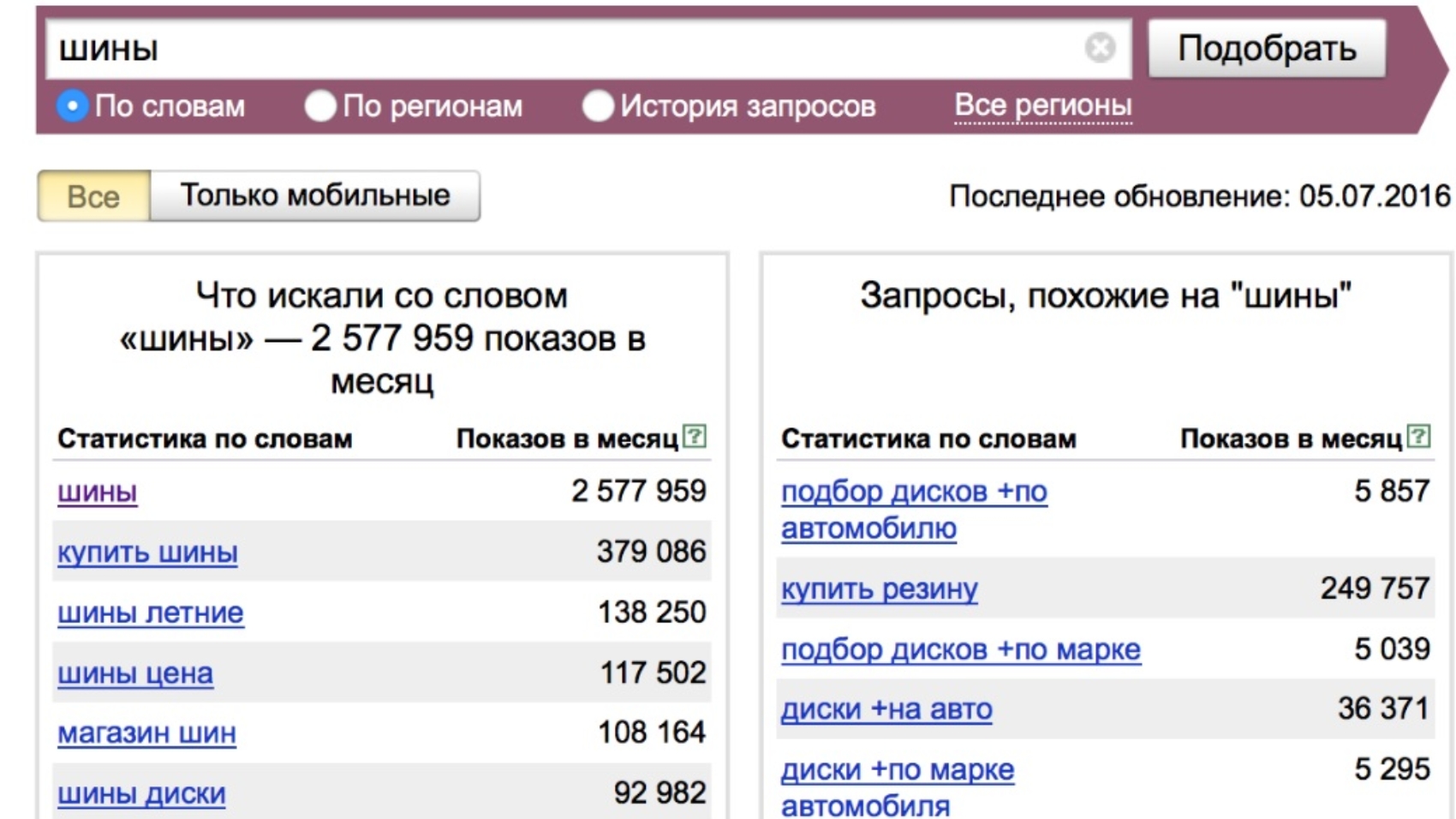Viewport: 1456px width, 819px height.
Task: Clear the search field with the X icon
Action: (1100, 48)
